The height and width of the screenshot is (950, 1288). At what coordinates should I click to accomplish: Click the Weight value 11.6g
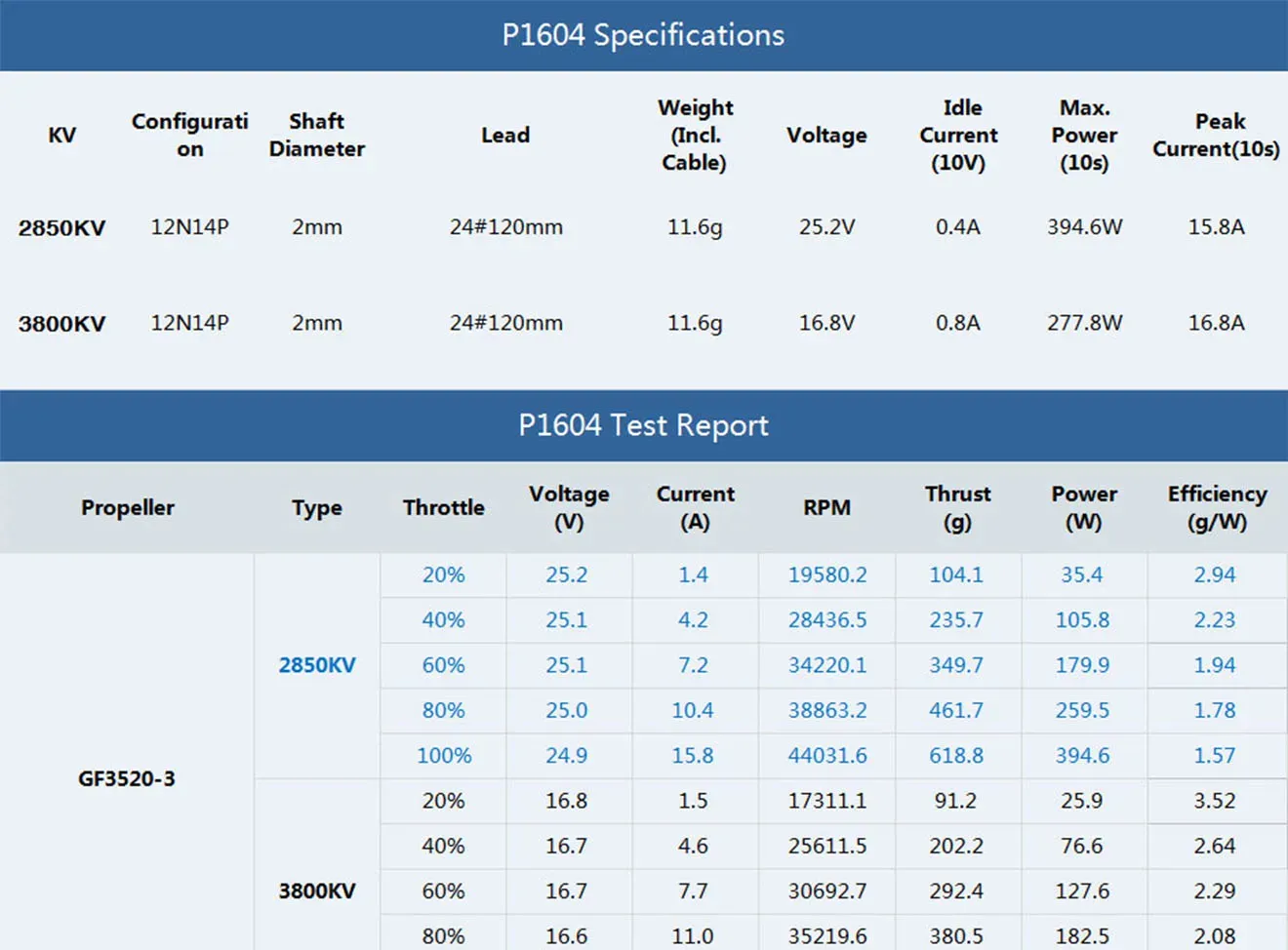click(694, 227)
